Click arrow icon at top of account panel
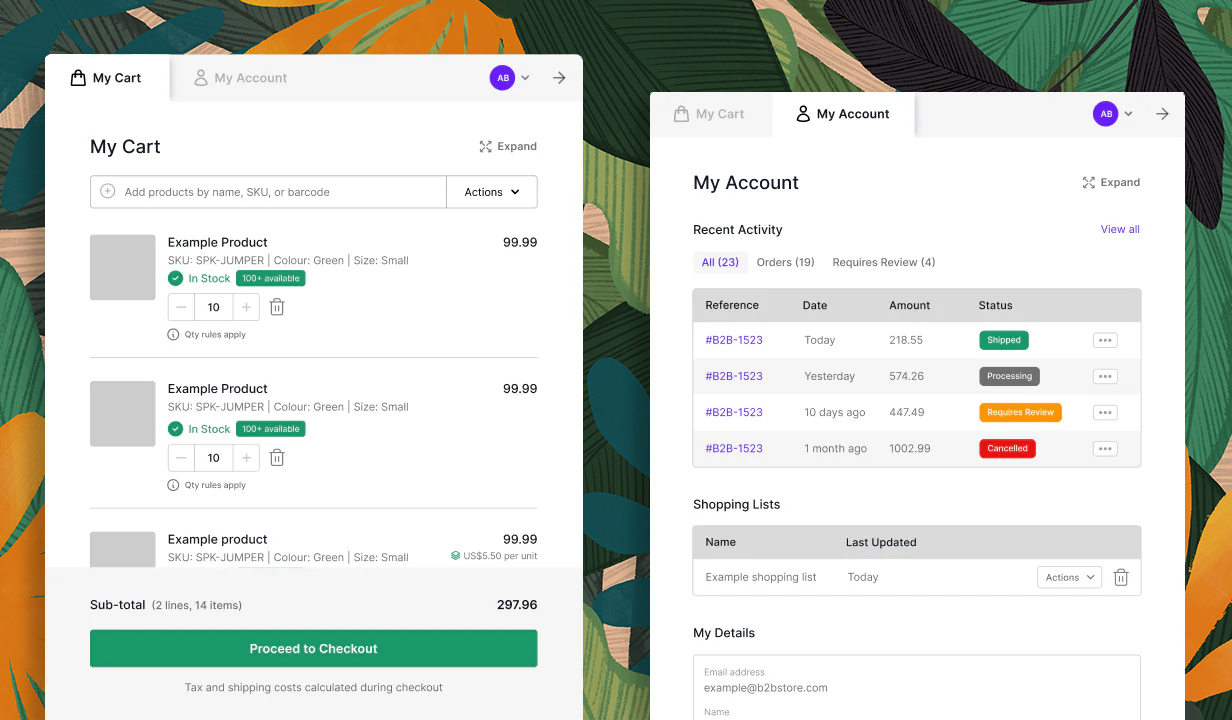 [1162, 114]
